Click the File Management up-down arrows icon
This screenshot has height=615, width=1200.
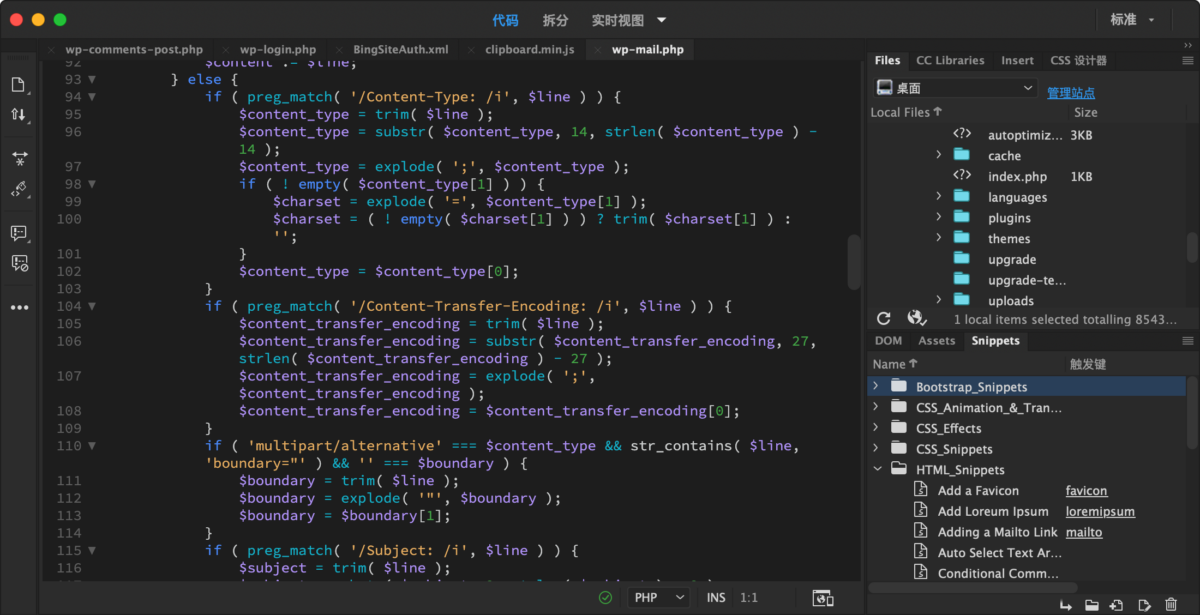19,114
